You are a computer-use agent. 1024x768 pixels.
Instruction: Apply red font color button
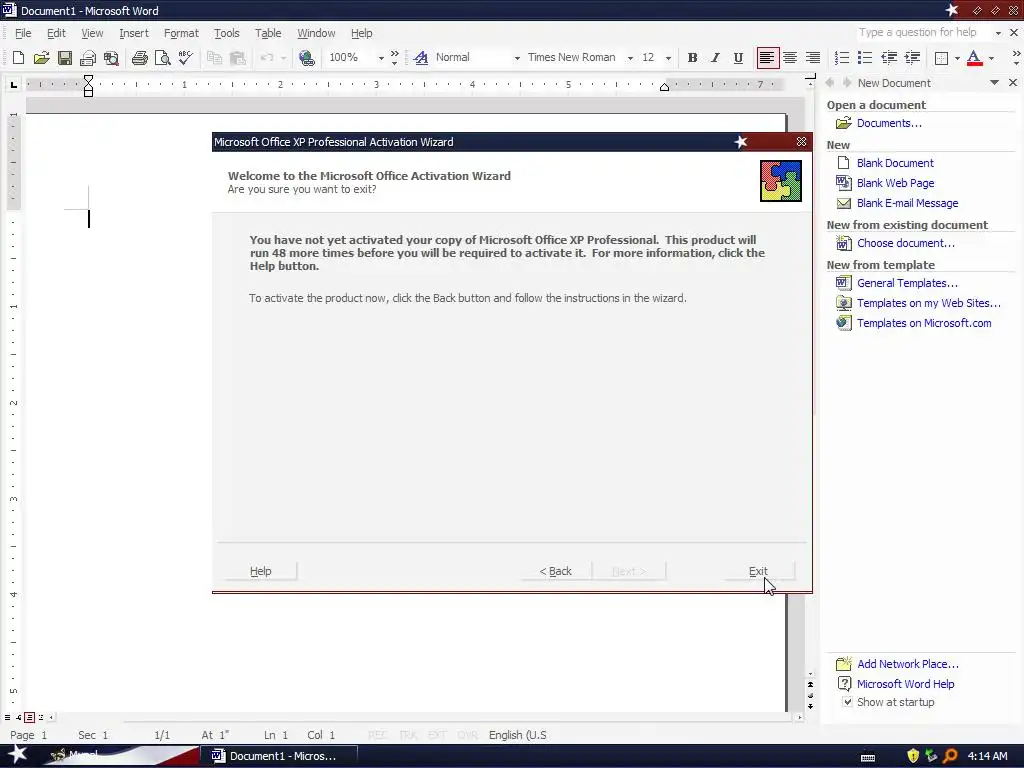(974, 57)
